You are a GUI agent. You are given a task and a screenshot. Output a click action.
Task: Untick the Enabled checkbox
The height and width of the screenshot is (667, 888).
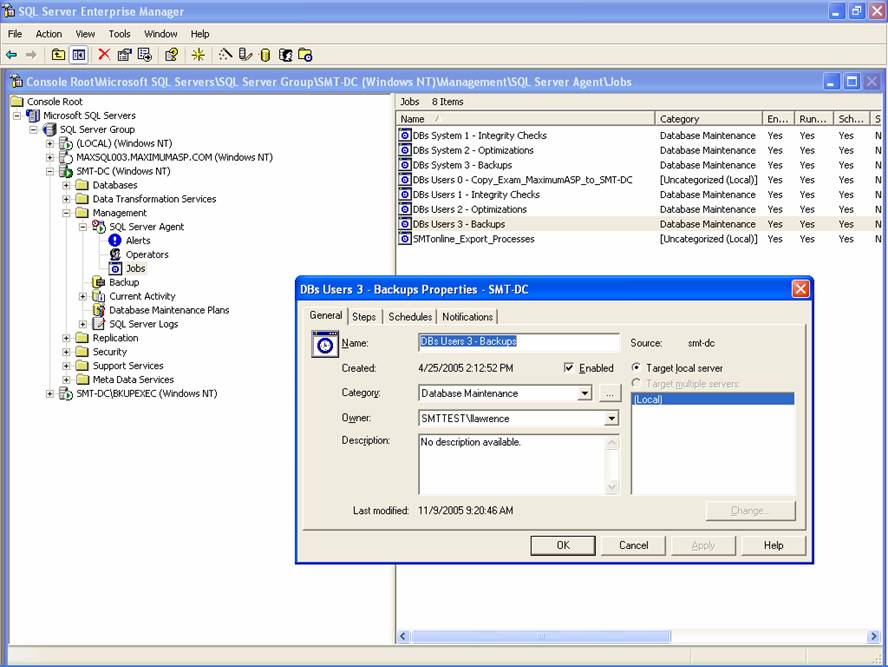pos(569,368)
